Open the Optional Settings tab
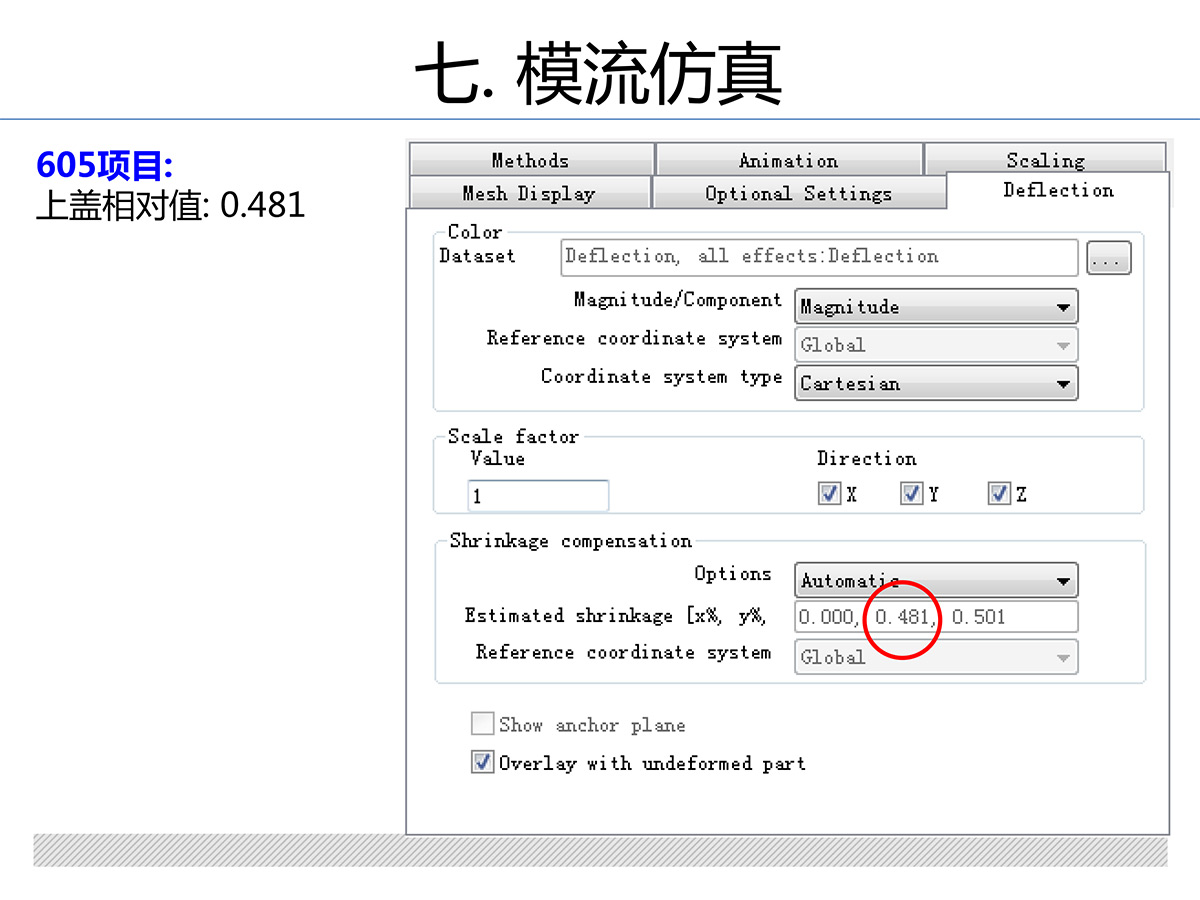 (798, 193)
